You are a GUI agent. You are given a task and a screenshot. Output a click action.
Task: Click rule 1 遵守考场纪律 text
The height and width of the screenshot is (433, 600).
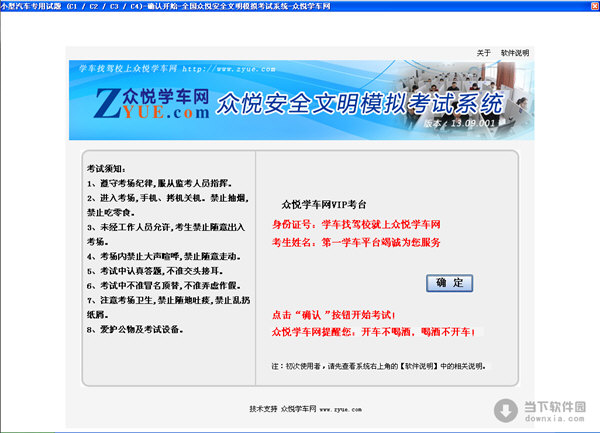pyautogui.click(x=160, y=184)
